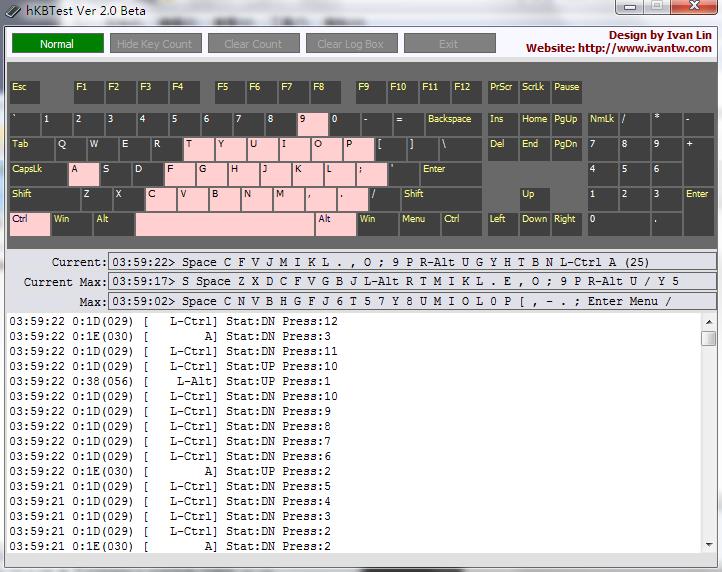Click the Clear Count button
This screenshot has height=572, width=722.
[x=253, y=44]
